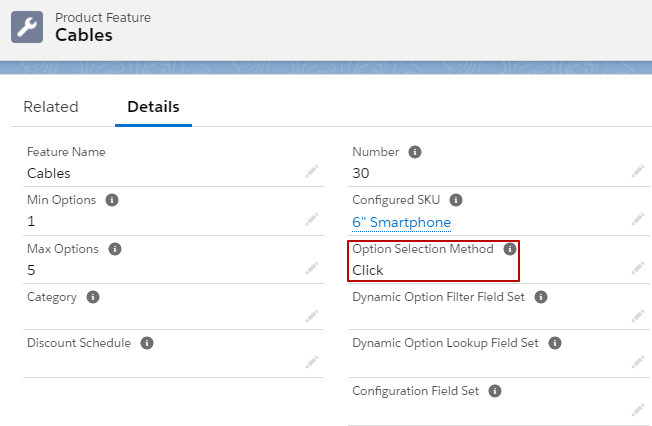Show info tooltip for Max Options
Viewport: 652px width, 426px height.
pyautogui.click(x=115, y=249)
